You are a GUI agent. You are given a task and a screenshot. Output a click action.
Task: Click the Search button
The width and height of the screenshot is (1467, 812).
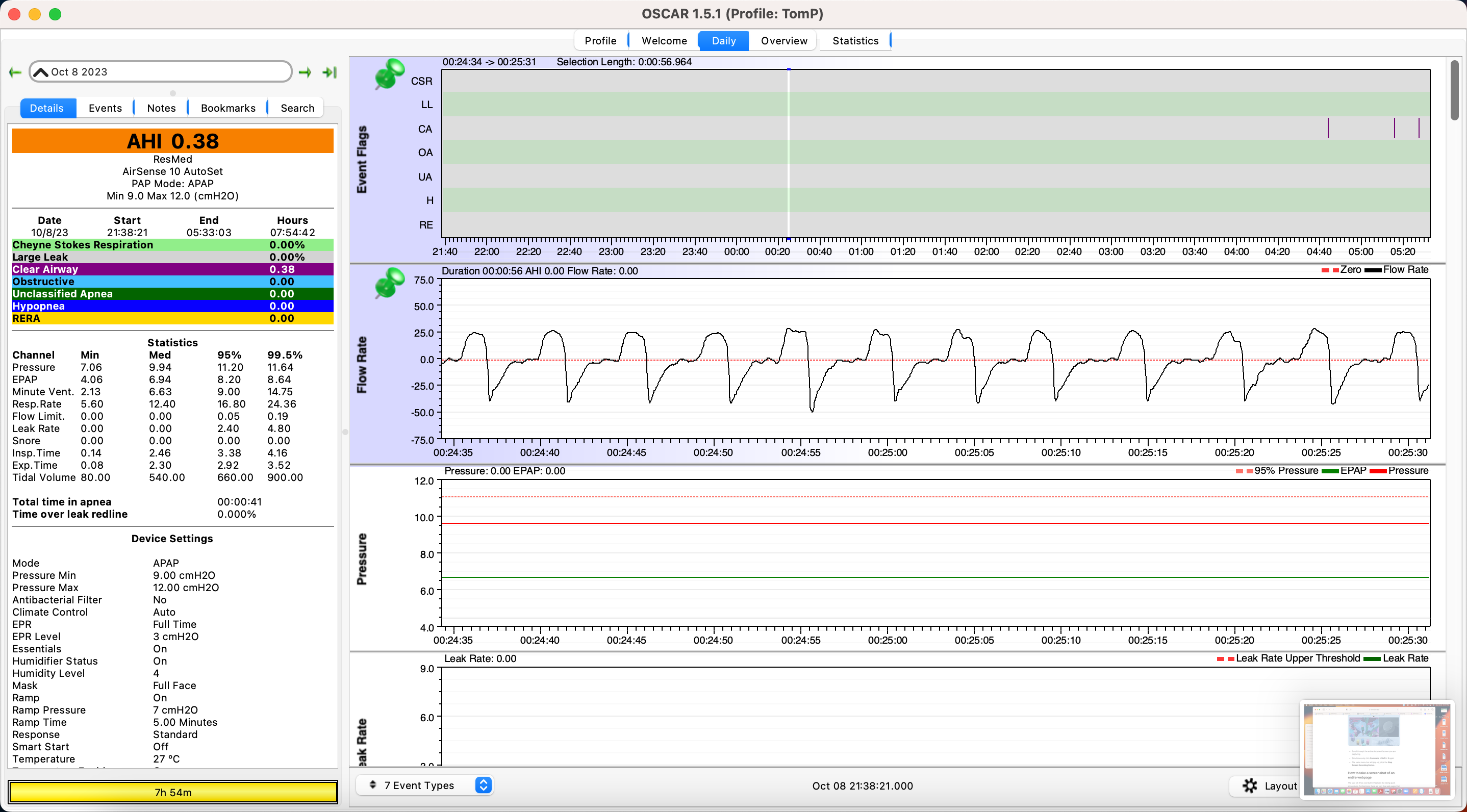point(298,107)
